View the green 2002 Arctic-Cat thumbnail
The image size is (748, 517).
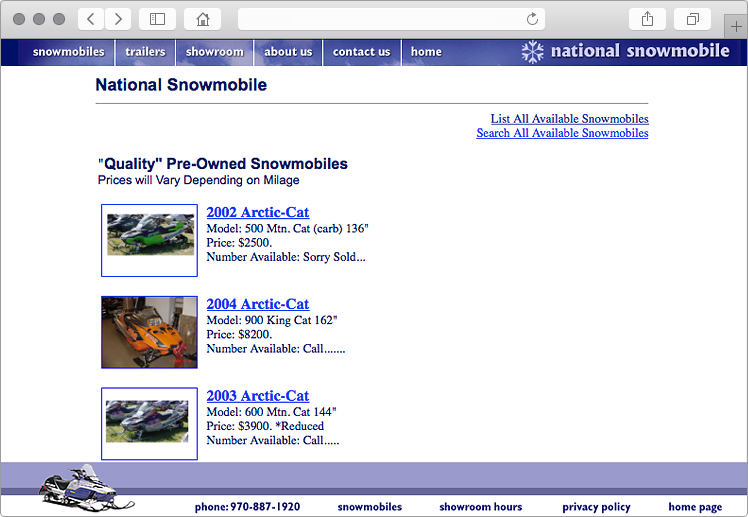(149, 240)
